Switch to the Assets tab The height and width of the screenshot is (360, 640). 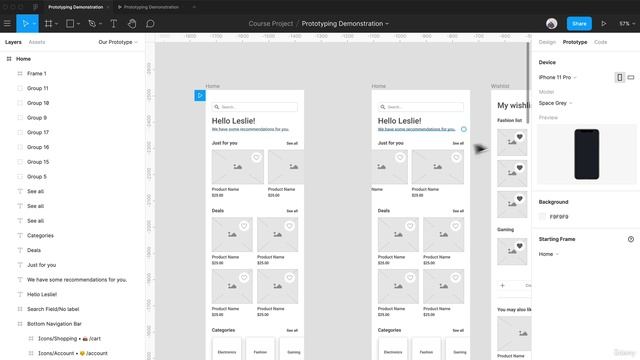(x=37, y=42)
